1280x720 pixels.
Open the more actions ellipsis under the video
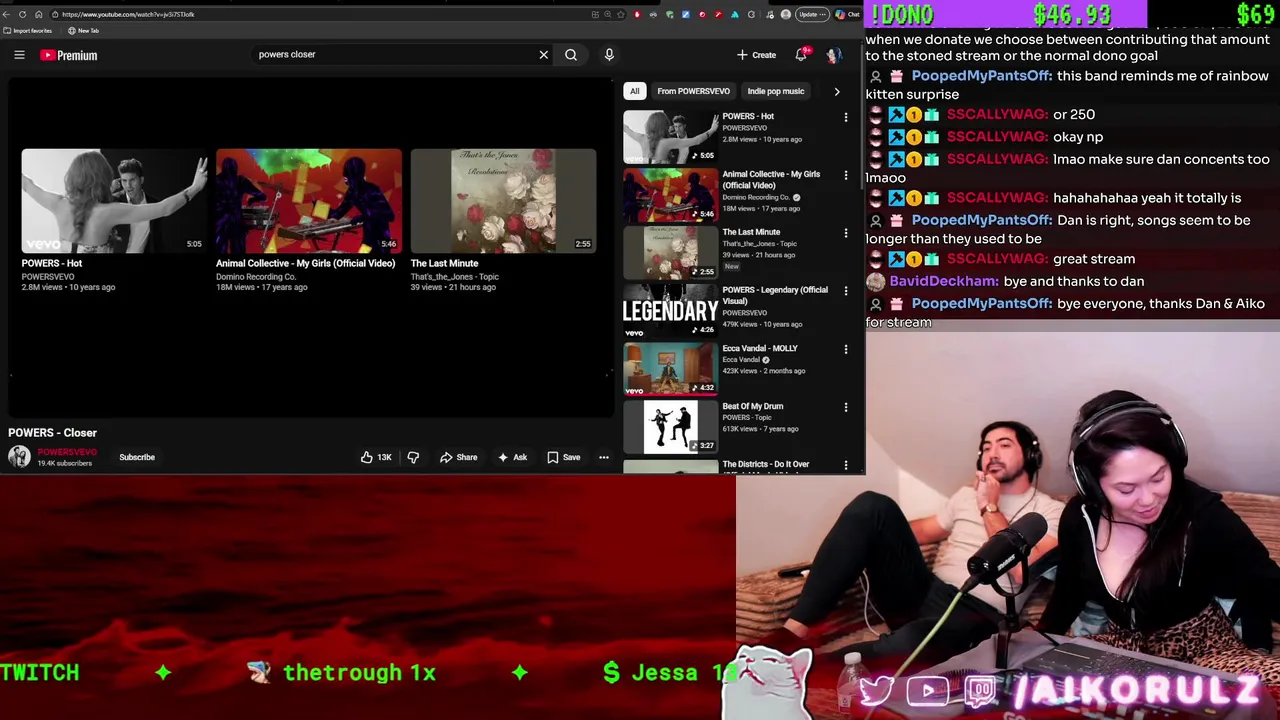[x=604, y=457]
